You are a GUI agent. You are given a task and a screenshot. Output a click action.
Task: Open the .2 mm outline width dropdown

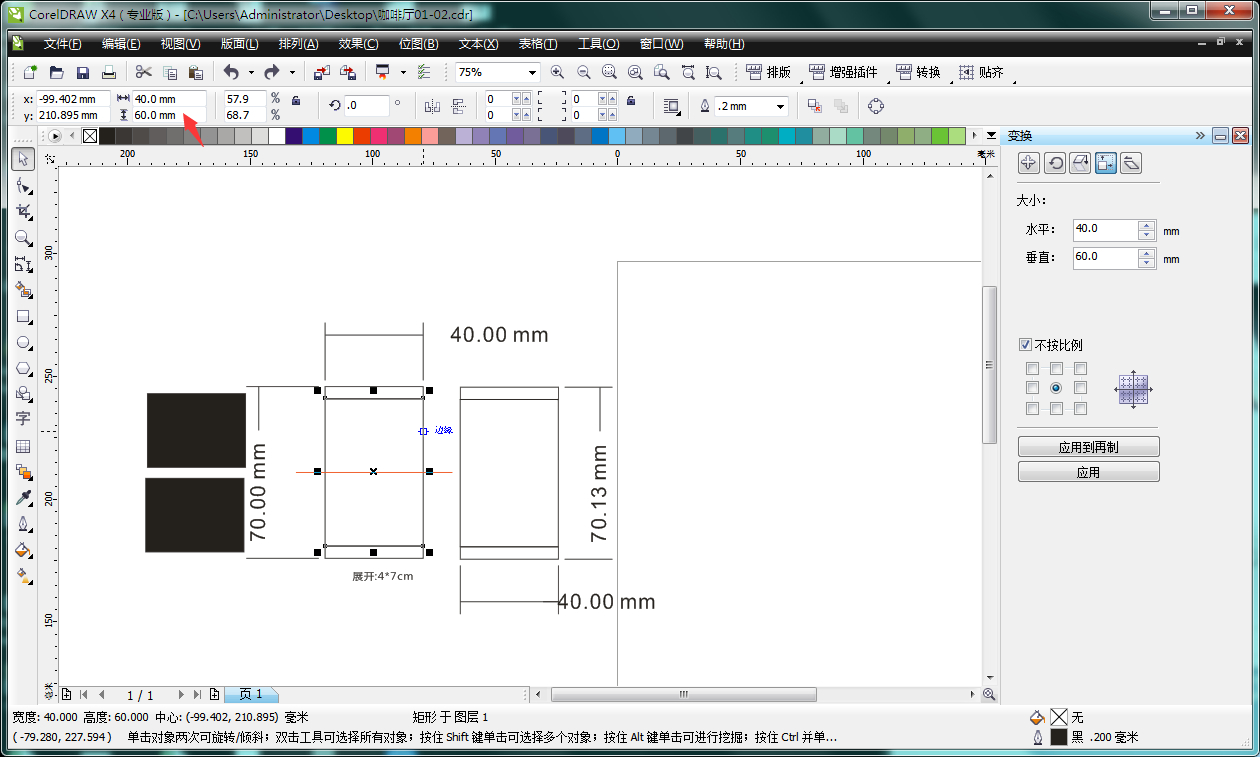point(780,106)
